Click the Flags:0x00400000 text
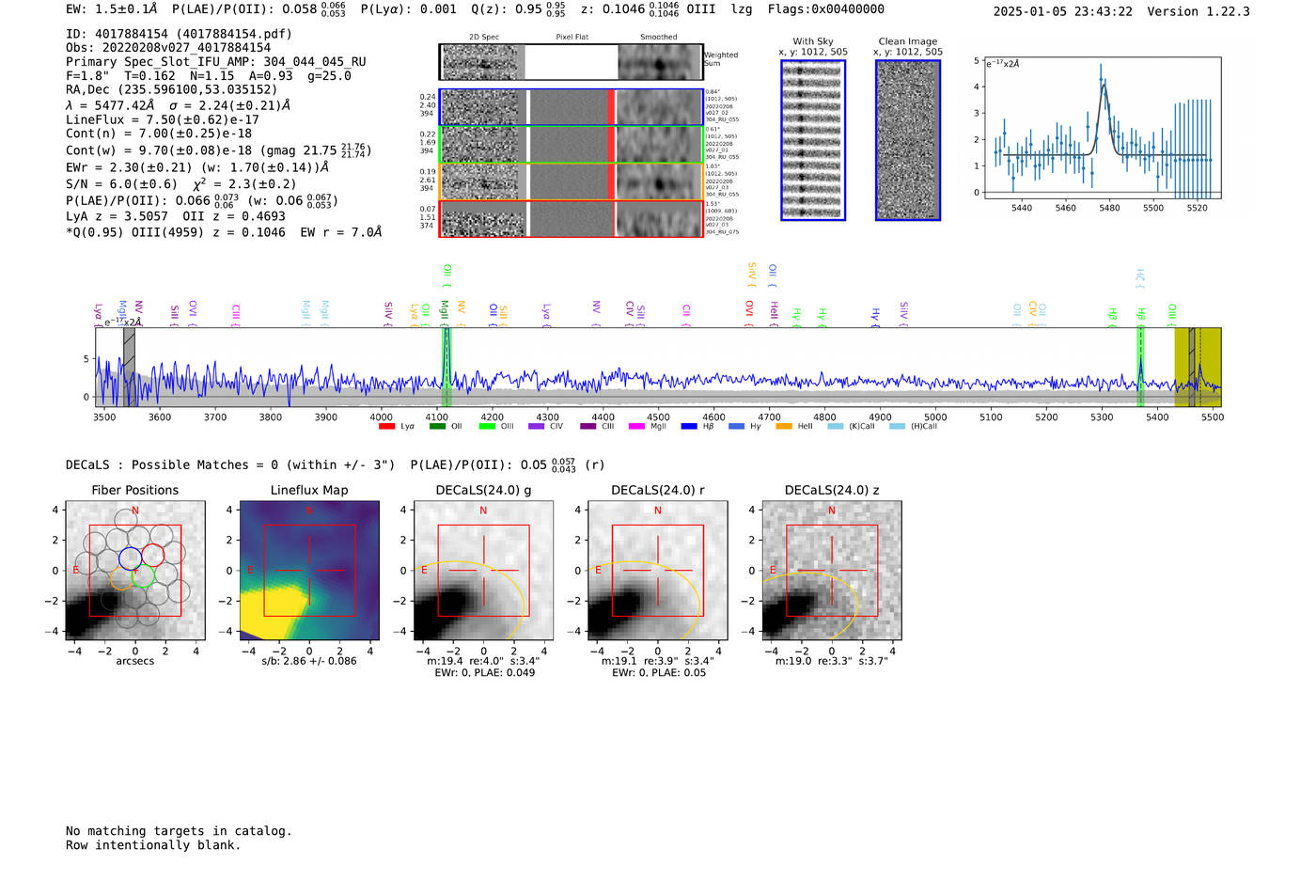The image size is (1316, 896). pyautogui.click(x=826, y=9)
